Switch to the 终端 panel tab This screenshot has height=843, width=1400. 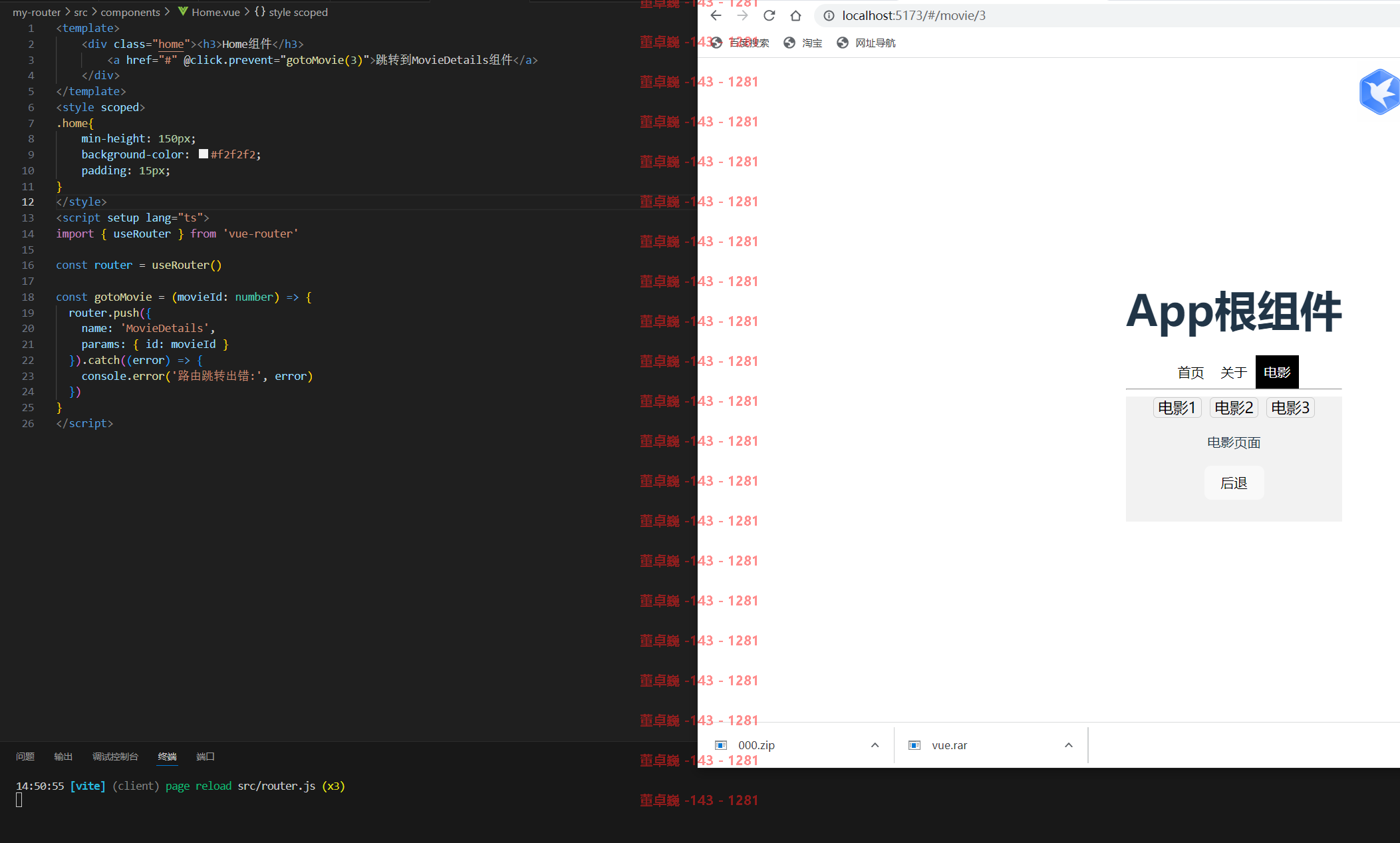(x=168, y=757)
